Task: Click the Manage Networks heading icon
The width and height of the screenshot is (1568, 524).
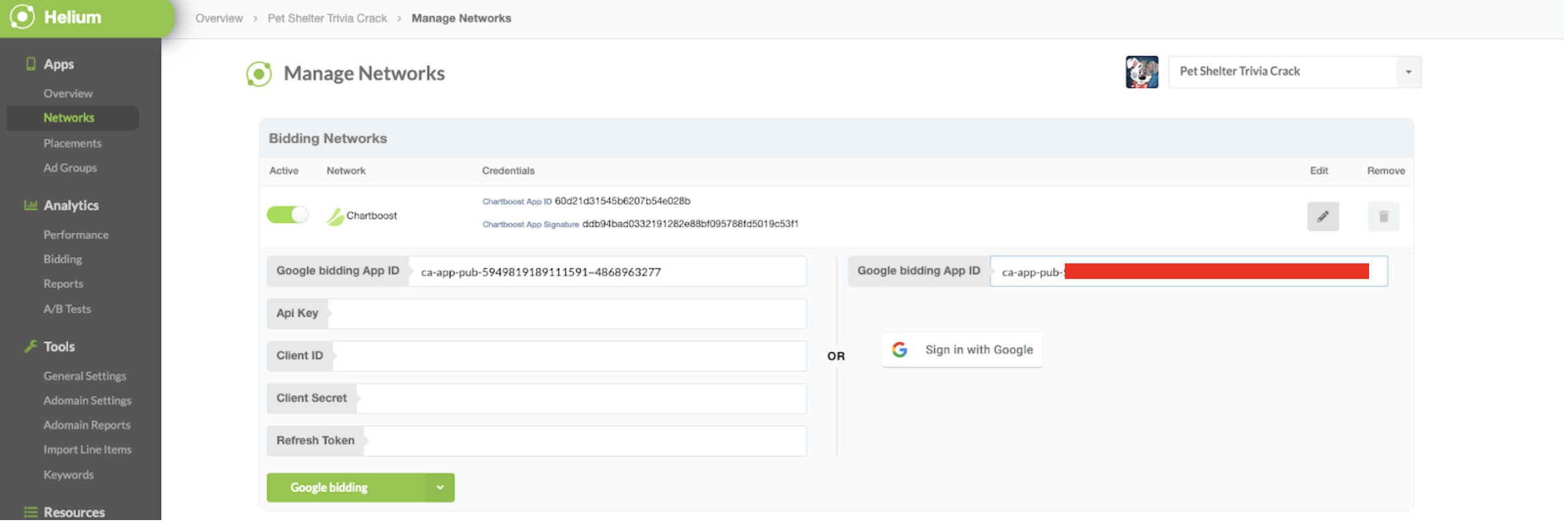Action: tap(259, 74)
